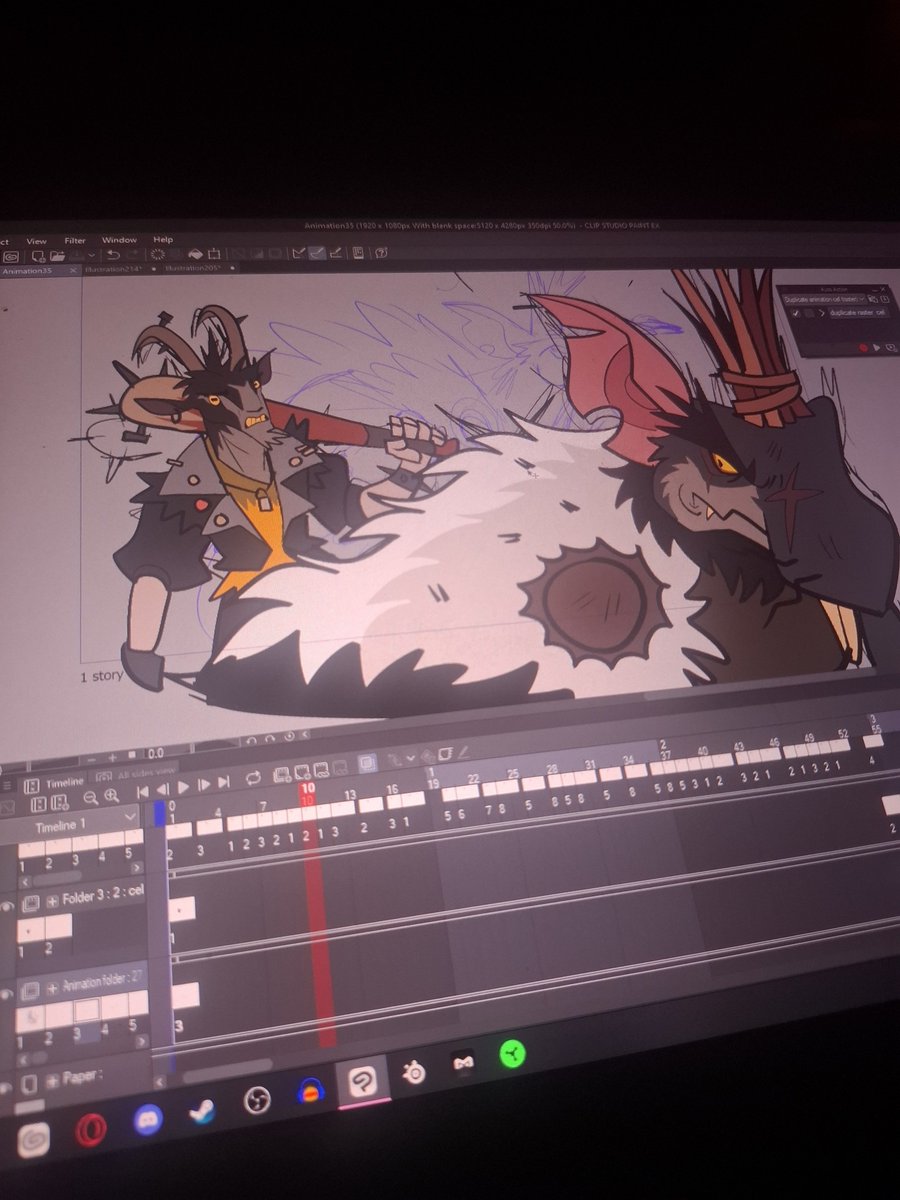This screenshot has height=1200, width=900.
Task: Open the View menu
Action: (x=36, y=241)
